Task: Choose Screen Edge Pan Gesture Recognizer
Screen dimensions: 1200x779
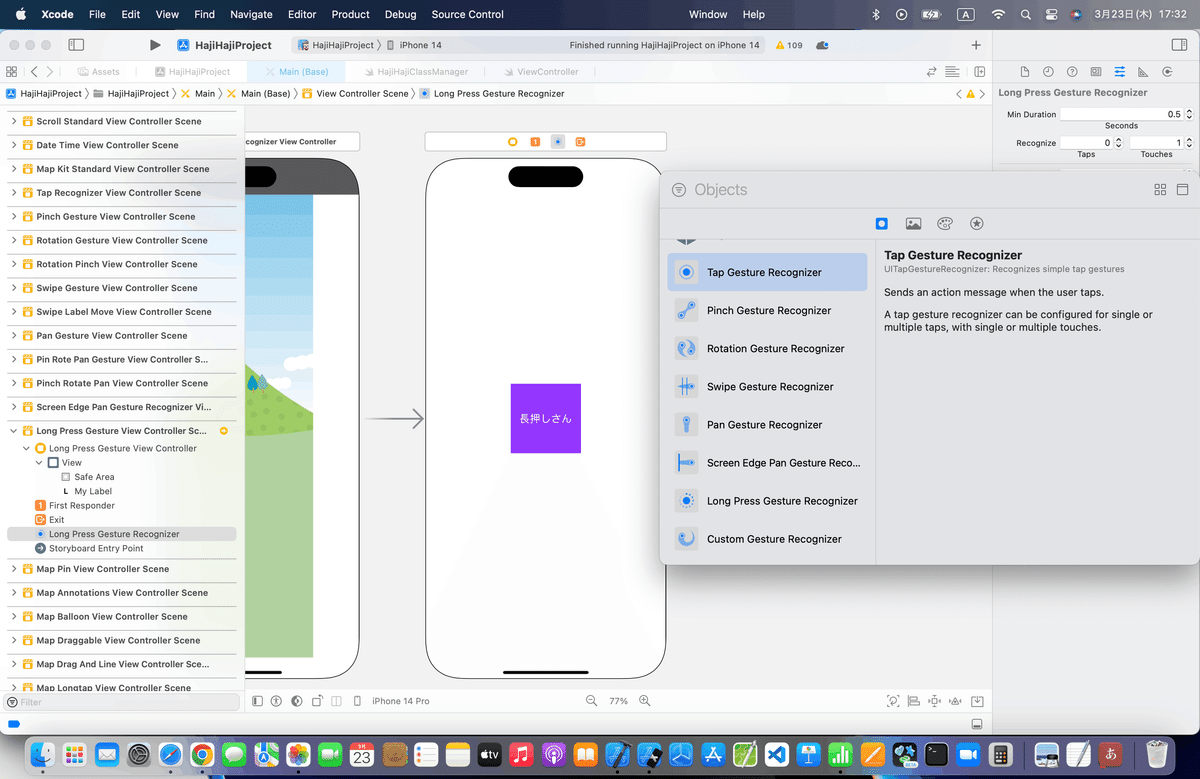Action: pos(767,462)
